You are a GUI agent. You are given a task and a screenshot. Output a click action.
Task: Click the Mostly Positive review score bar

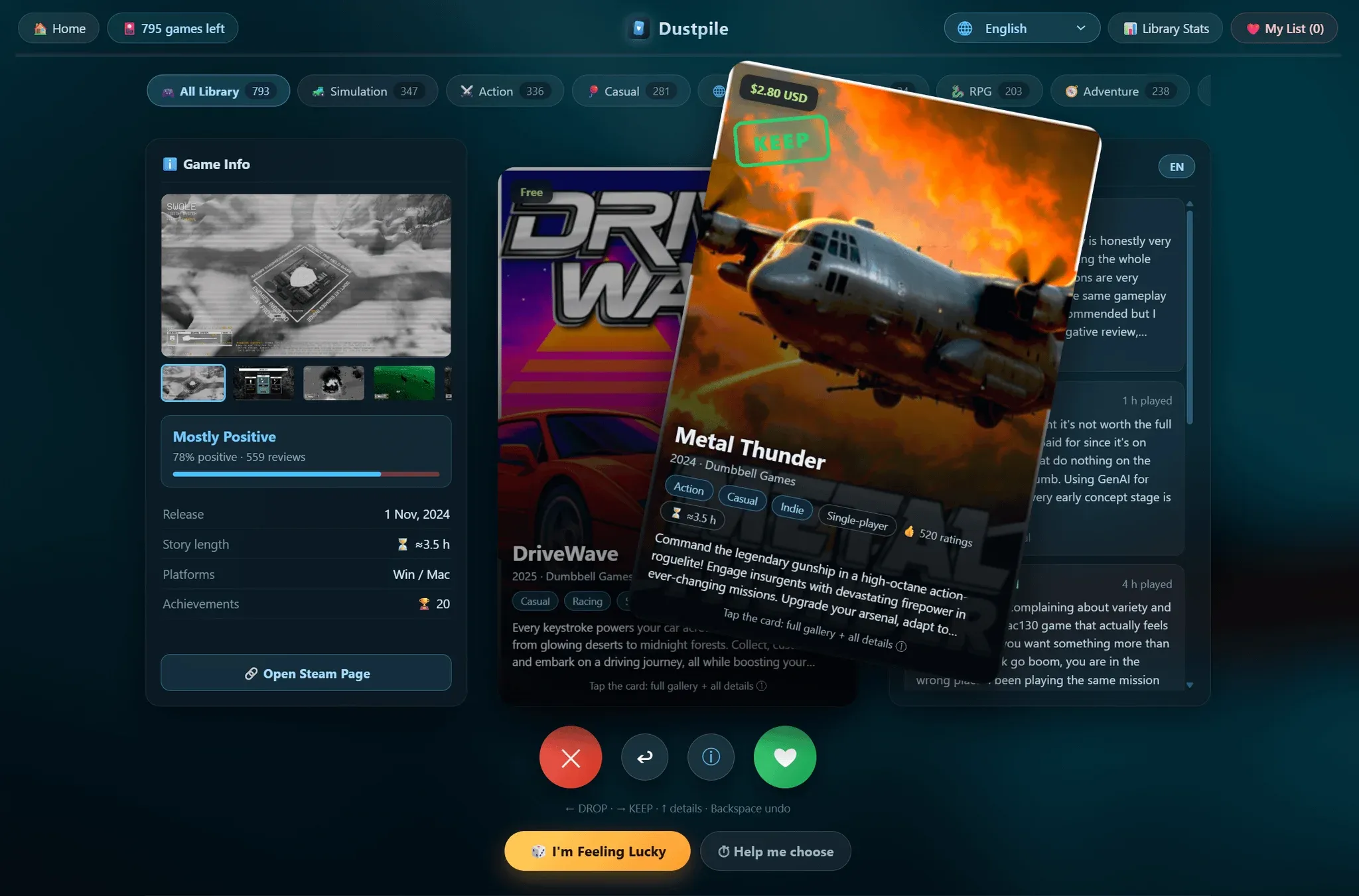click(306, 474)
